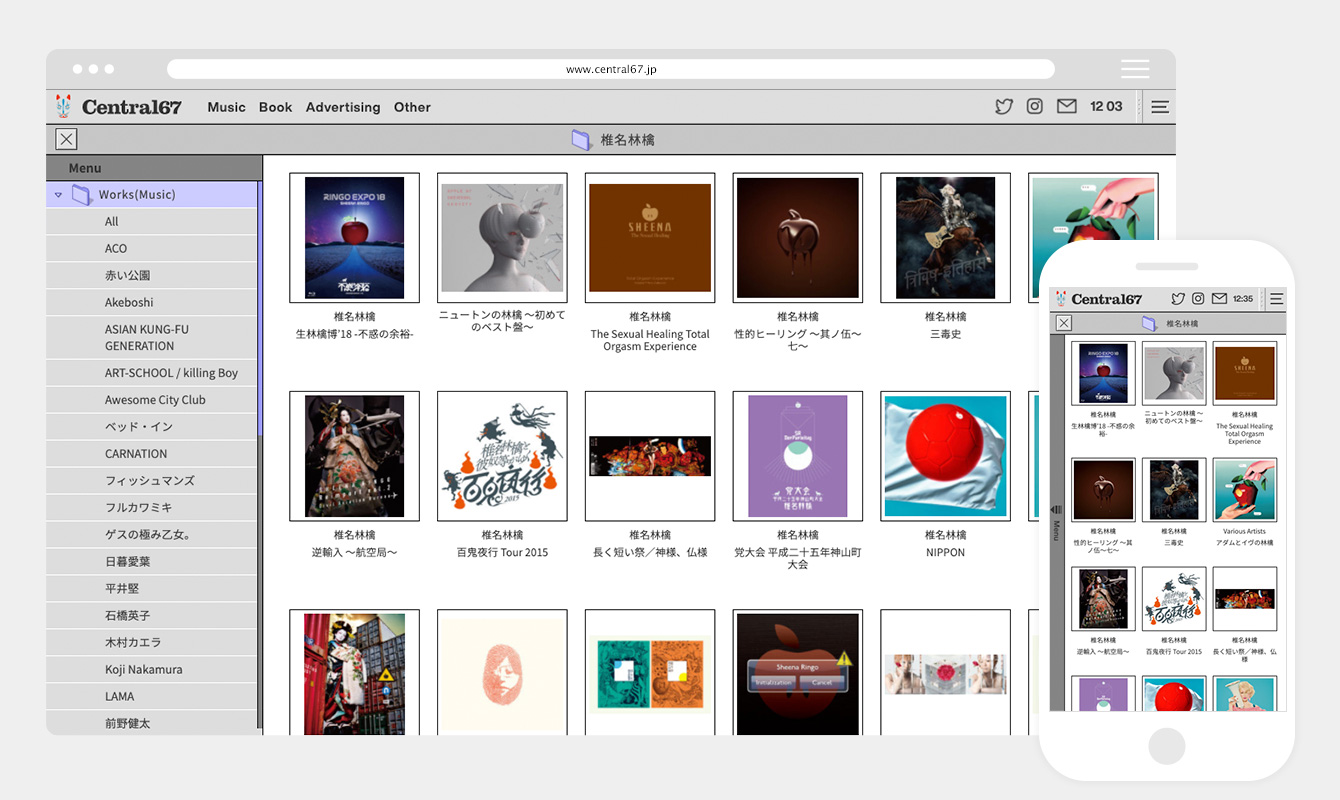Open the desktop 生林檎博'18 RINGO EXPO cover
Image resolution: width=1340 pixels, height=800 pixels.
pos(354,238)
